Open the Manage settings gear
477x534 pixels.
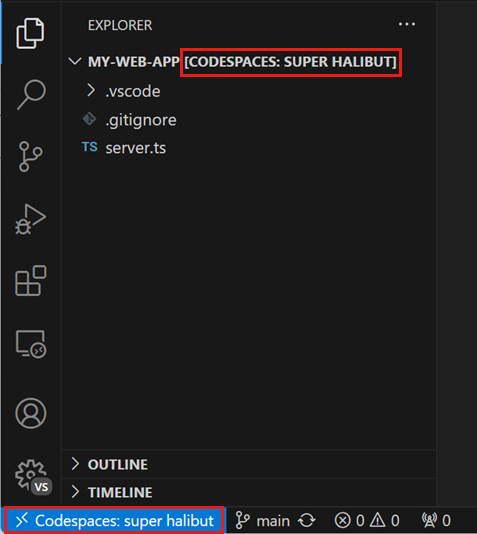click(x=33, y=476)
